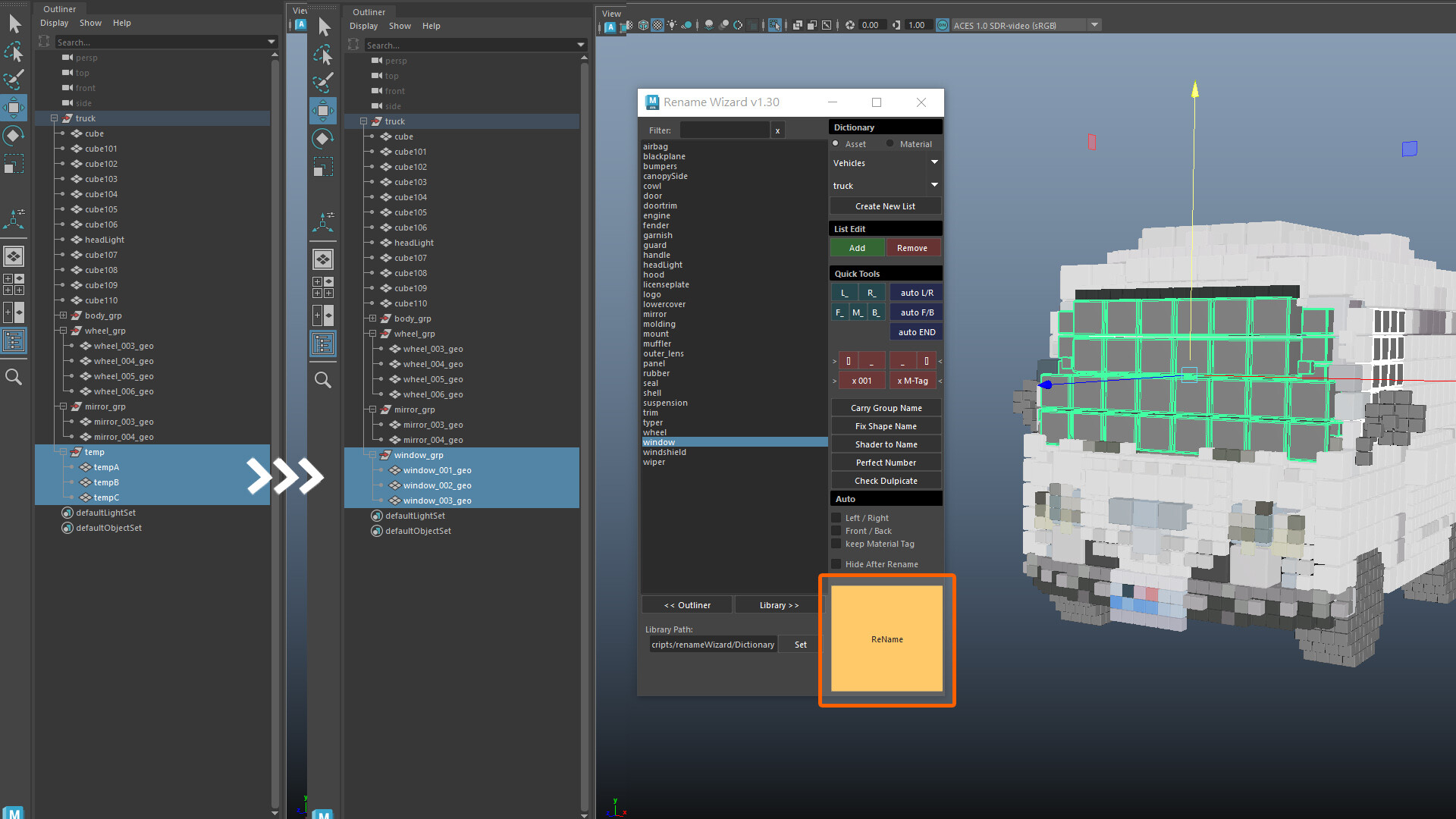Toggle the scene lighting lightbulb icon
The width and height of the screenshot is (1456, 819).
tap(672, 25)
